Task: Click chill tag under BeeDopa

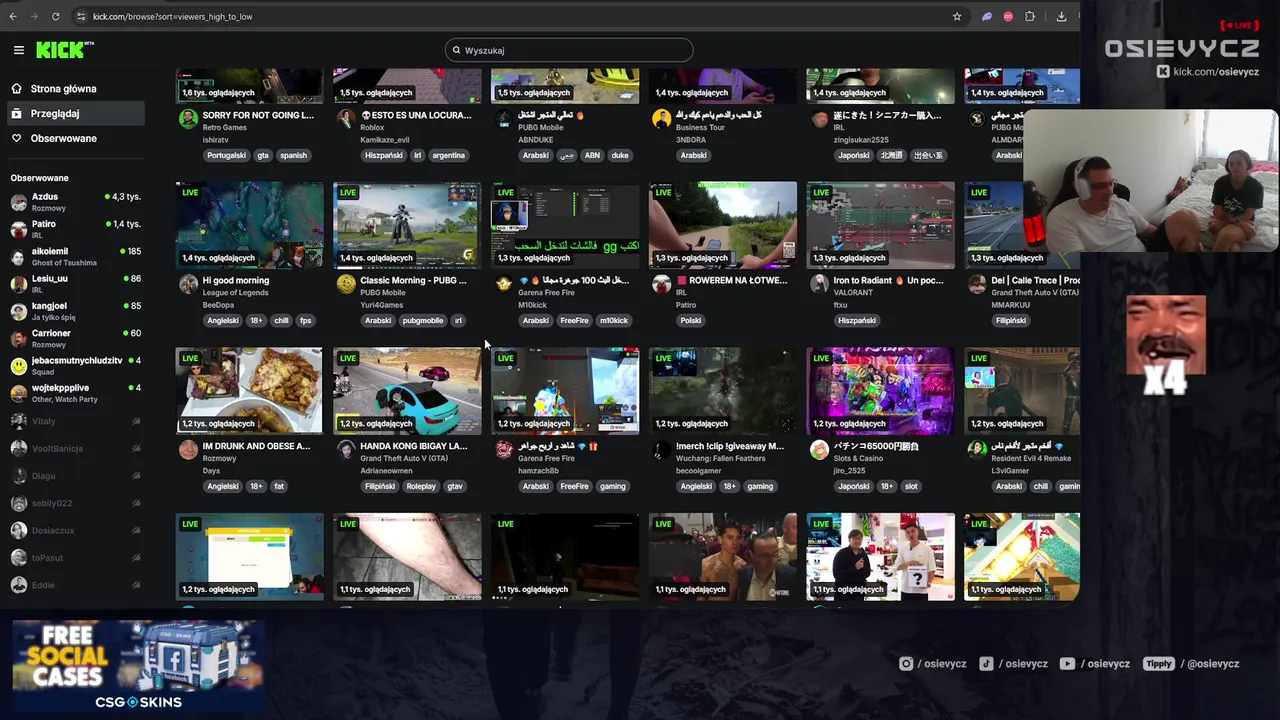Action: coord(282,321)
